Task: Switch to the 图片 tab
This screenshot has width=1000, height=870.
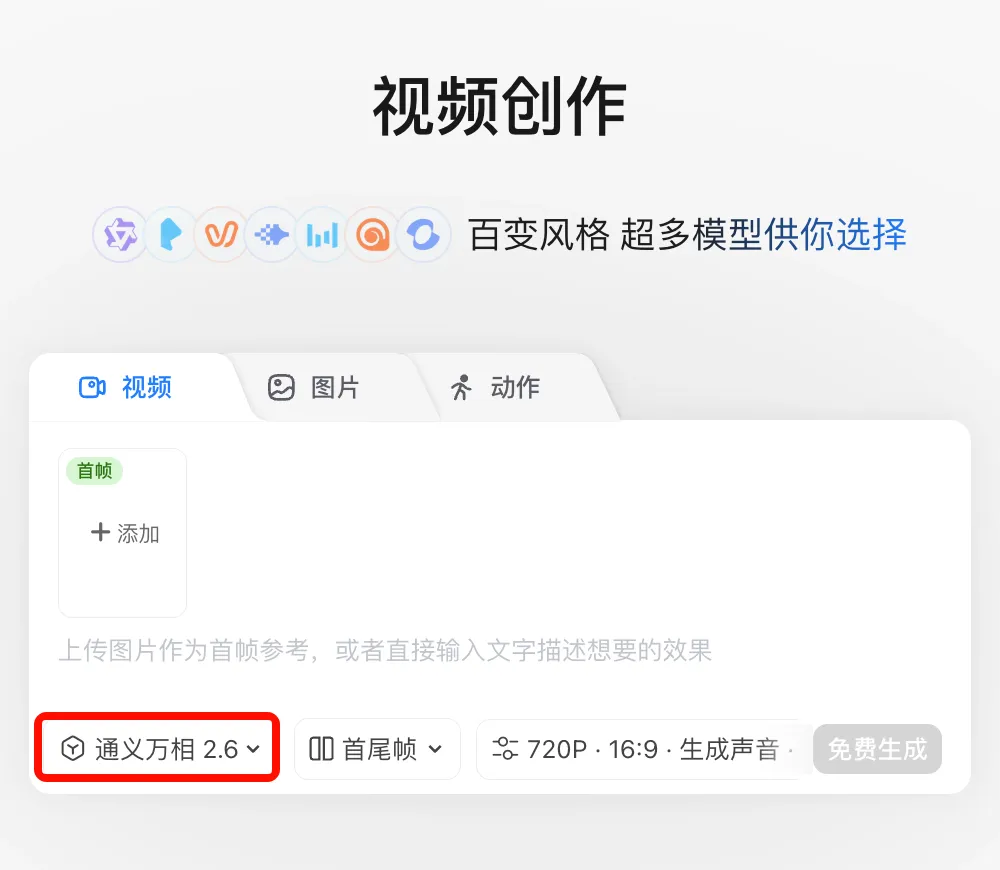Action: click(x=314, y=388)
